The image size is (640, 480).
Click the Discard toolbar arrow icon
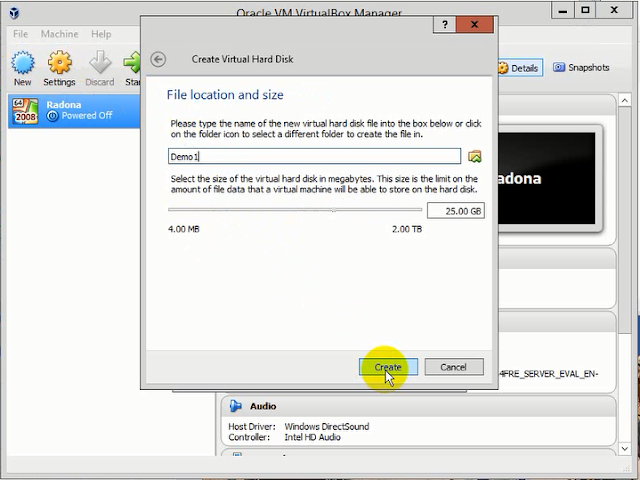[x=100, y=63]
